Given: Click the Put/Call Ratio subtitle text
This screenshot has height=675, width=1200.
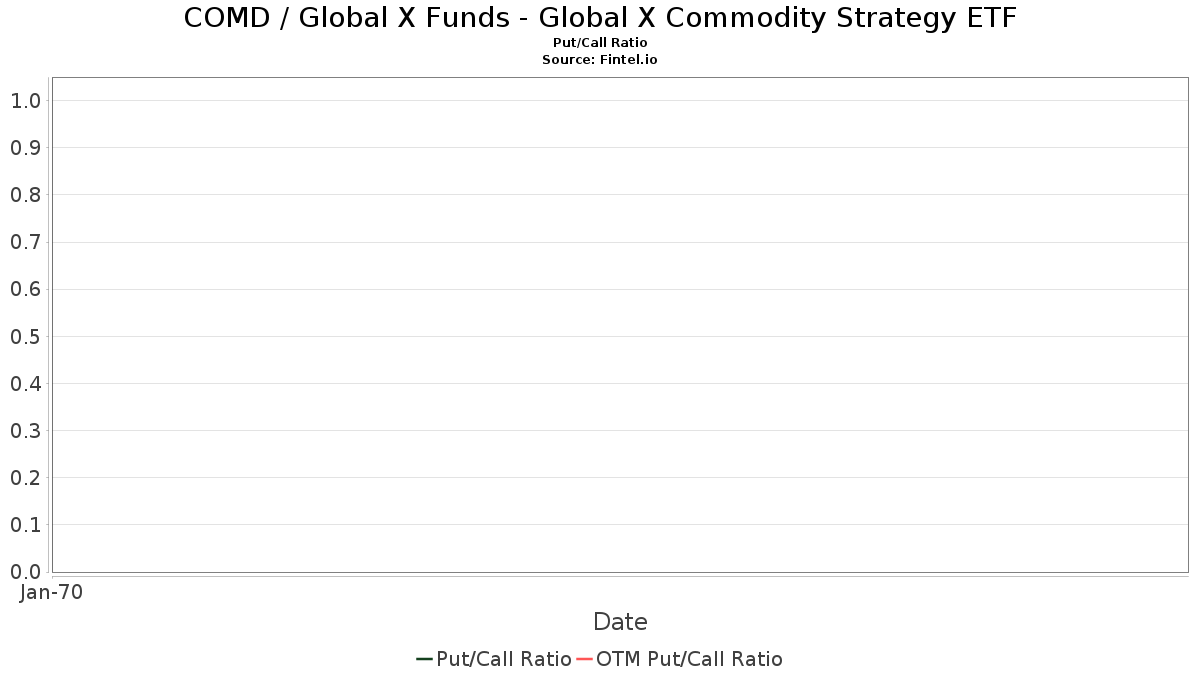Looking at the screenshot, I should click(600, 43).
